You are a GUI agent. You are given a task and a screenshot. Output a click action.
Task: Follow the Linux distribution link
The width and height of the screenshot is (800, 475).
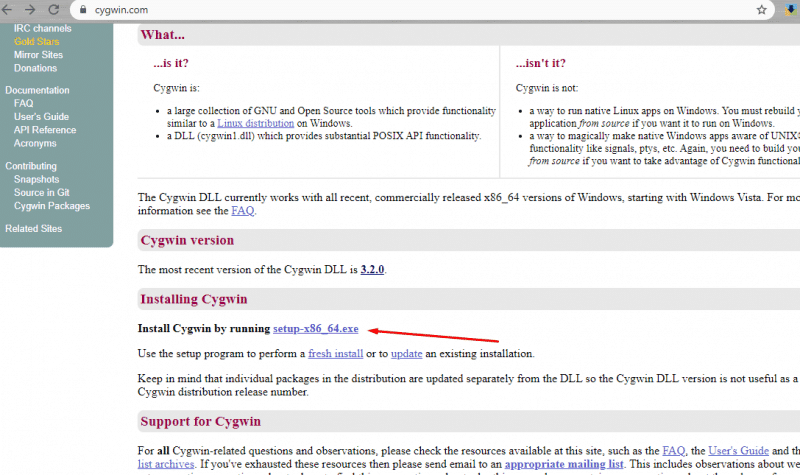click(256, 123)
